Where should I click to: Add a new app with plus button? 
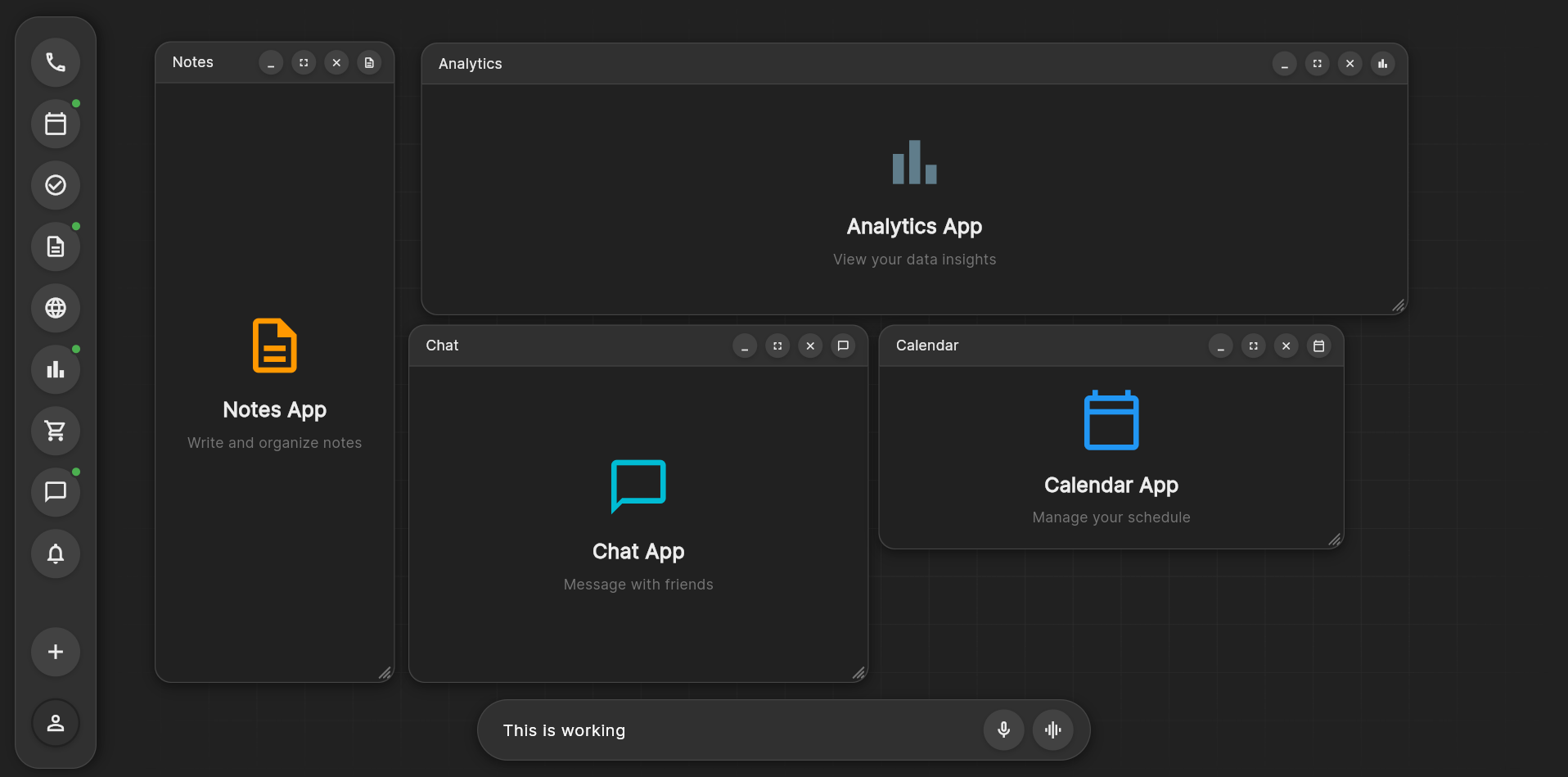click(x=56, y=652)
